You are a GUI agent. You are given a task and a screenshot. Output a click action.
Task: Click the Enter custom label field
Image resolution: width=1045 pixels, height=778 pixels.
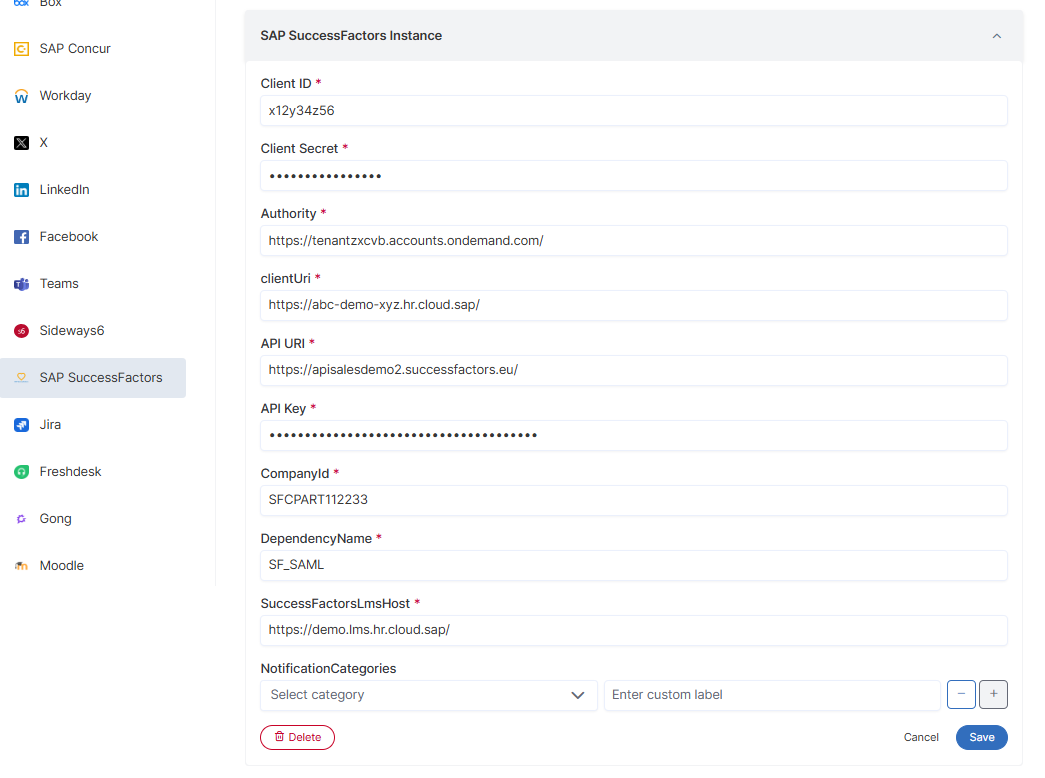pyautogui.click(x=772, y=695)
